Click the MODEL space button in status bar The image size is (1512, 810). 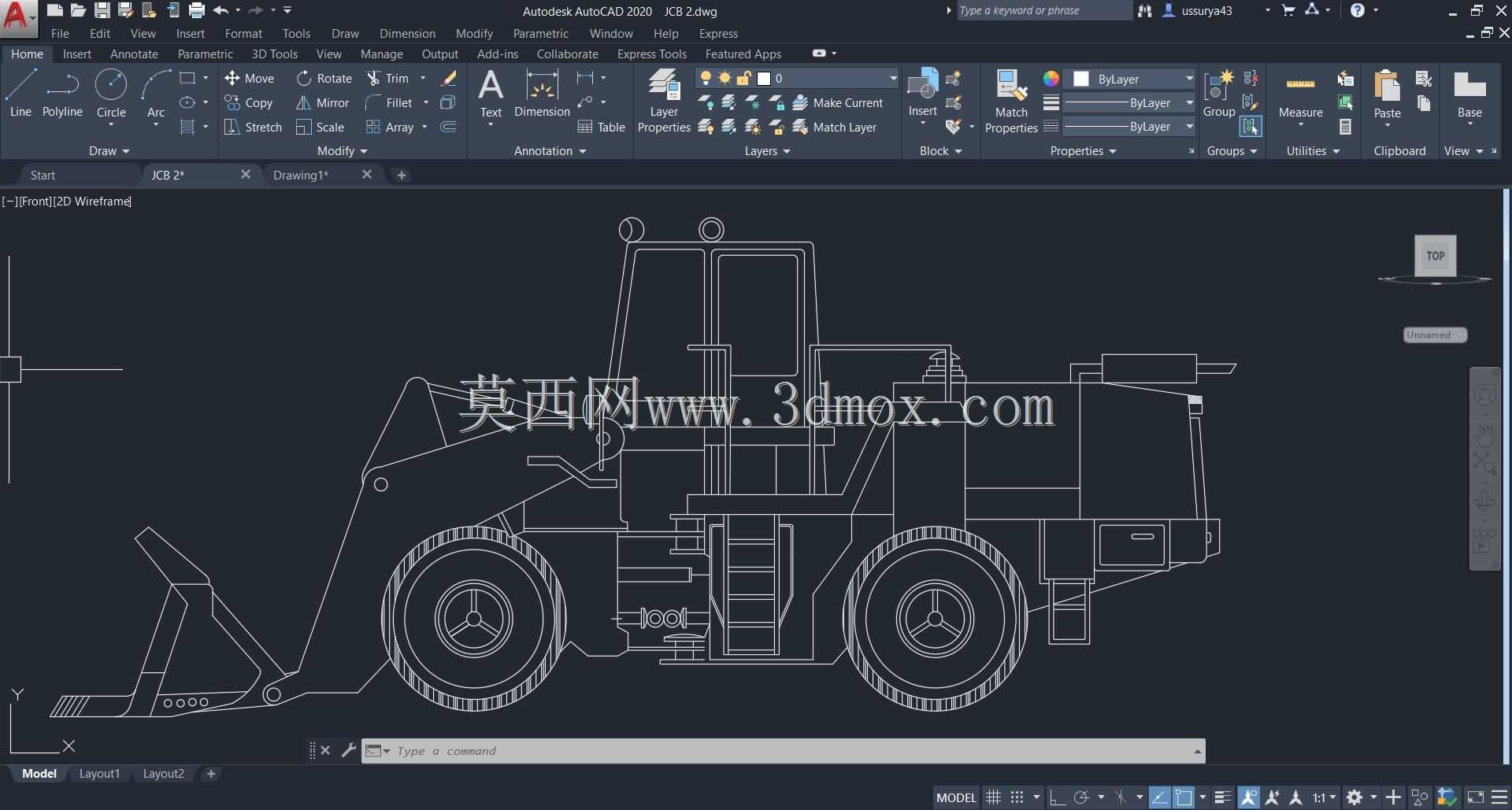[956, 797]
